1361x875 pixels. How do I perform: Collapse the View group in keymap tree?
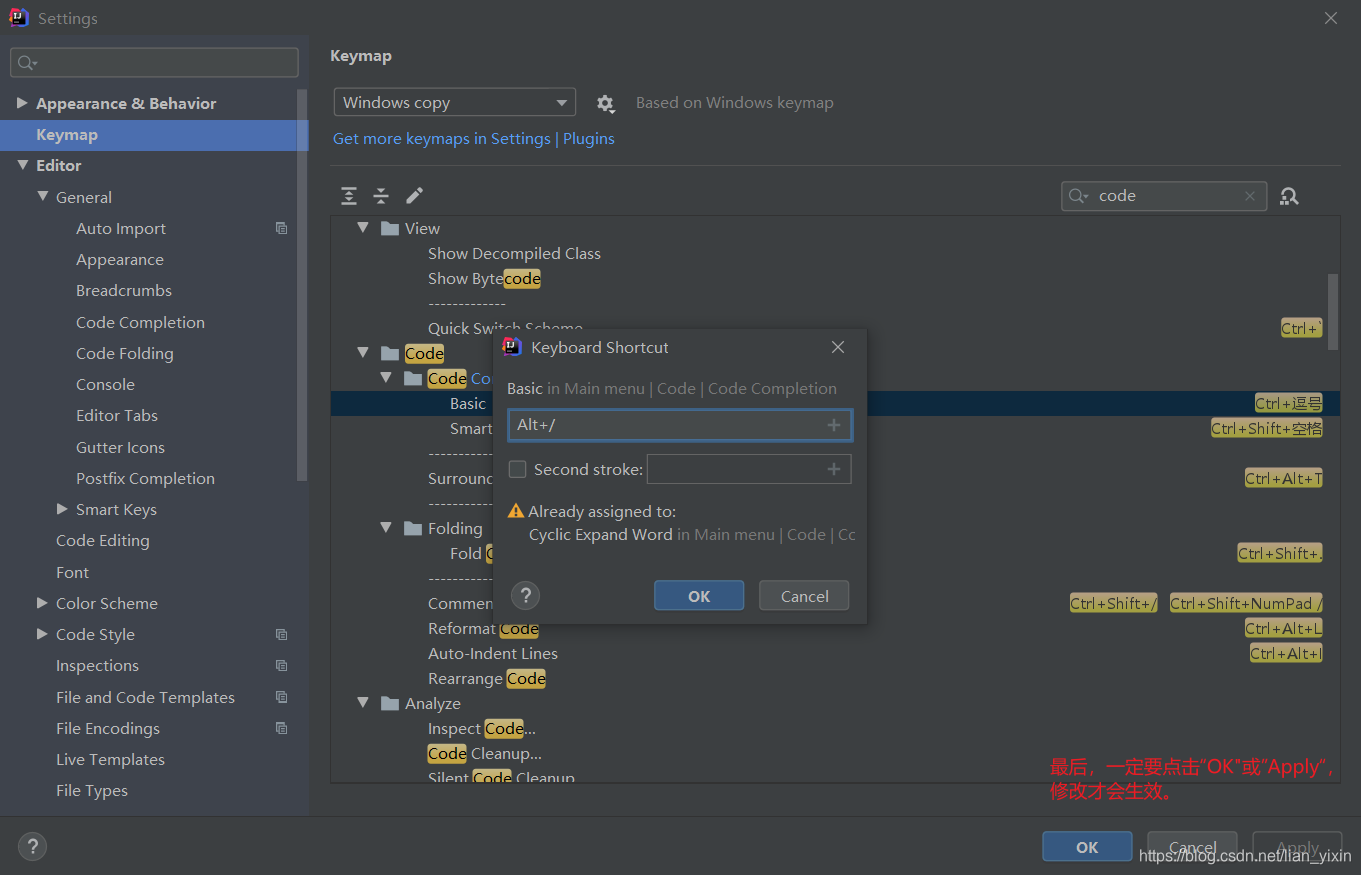pyautogui.click(x=363, y=228)
